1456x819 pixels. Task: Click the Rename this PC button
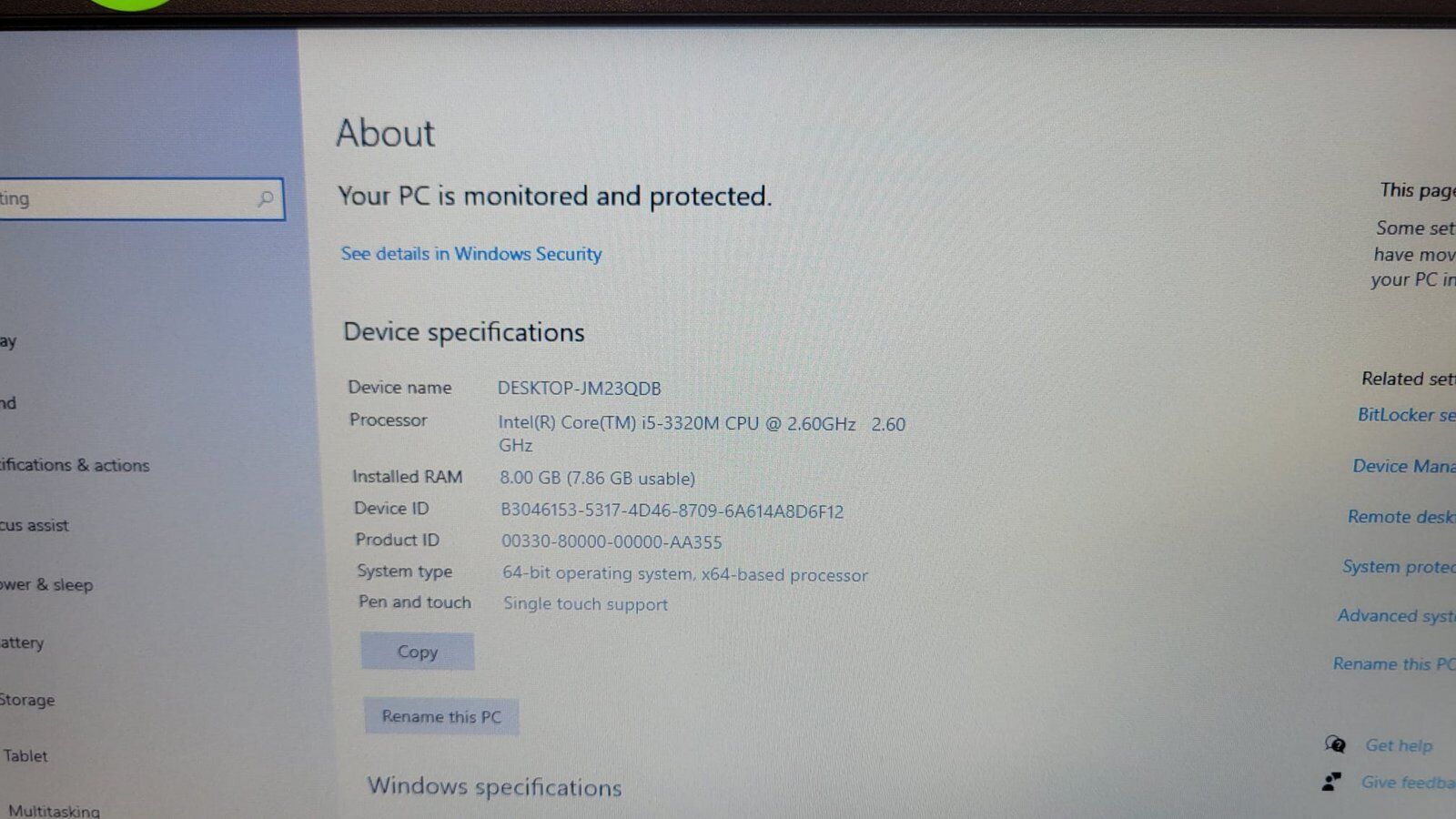coord(441,716)
